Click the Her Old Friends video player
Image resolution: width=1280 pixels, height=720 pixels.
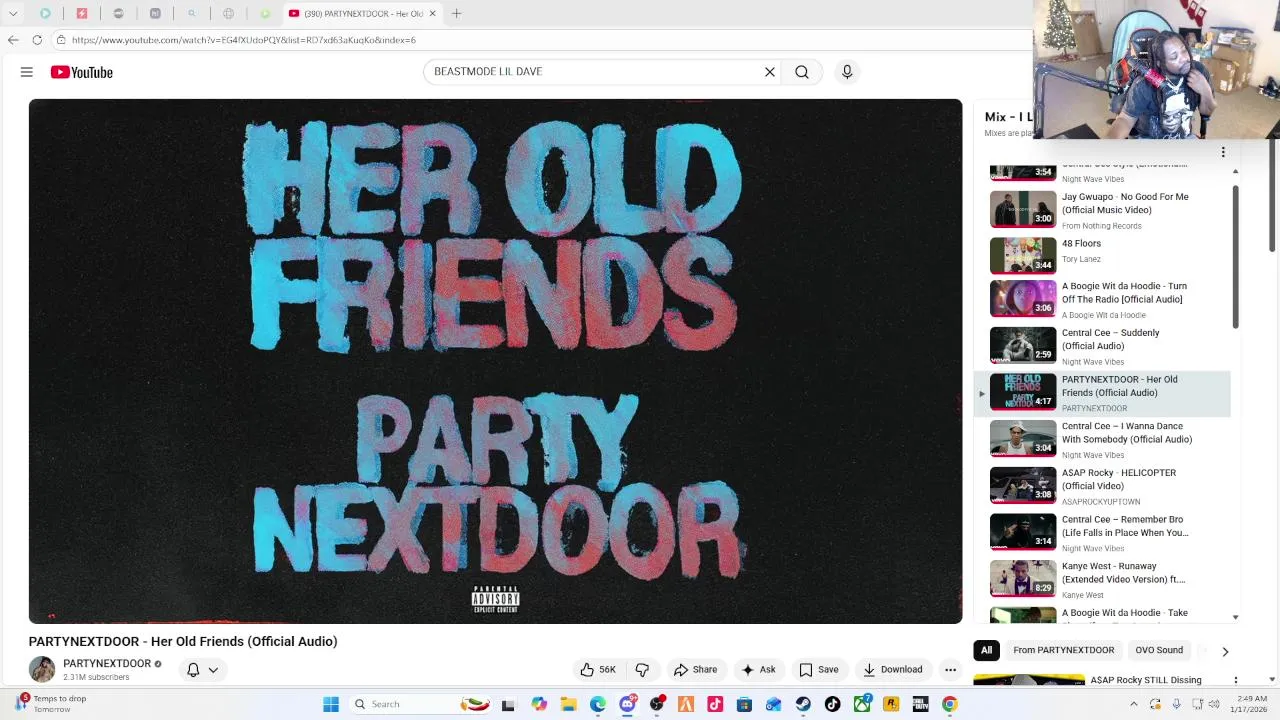point(495,361)
